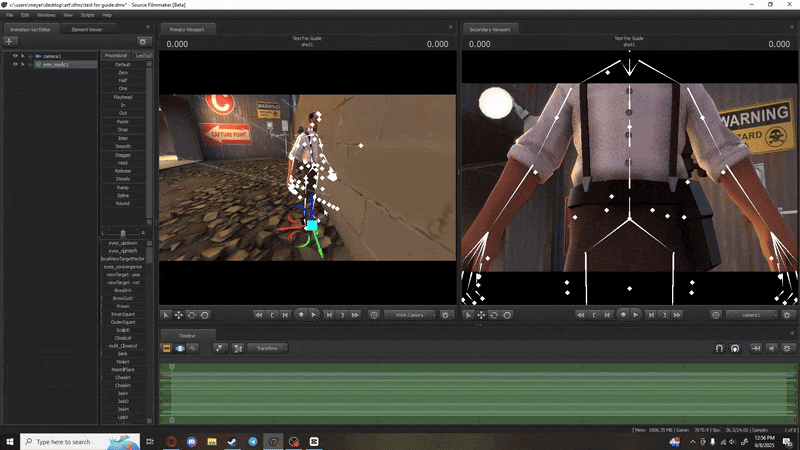800x450 pixels.
Task: Open secondary viewport gear settings
Action: [x=787, y=315]
